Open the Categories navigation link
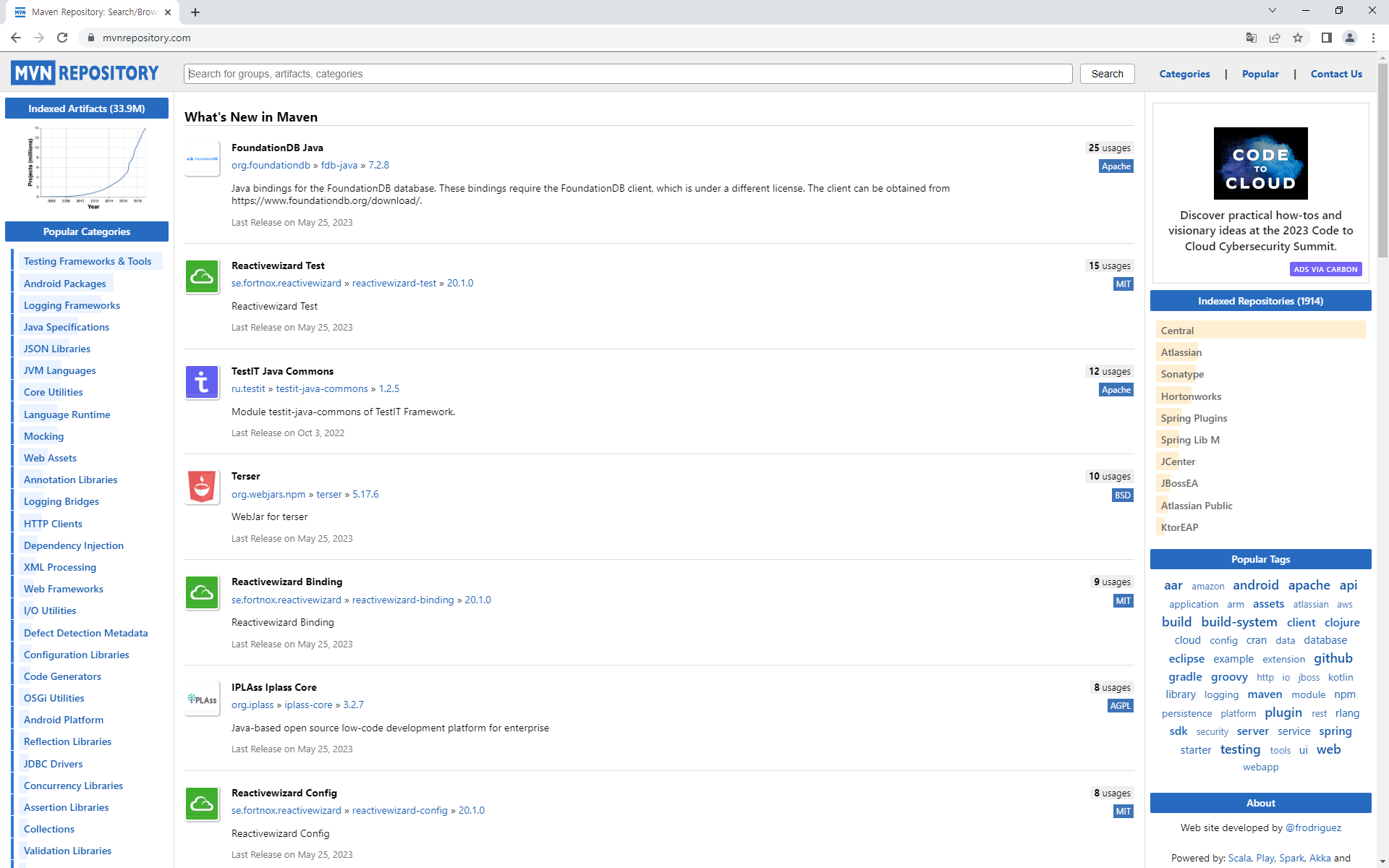Viewport: 1389px width, 868px height. coord(1184,74)
